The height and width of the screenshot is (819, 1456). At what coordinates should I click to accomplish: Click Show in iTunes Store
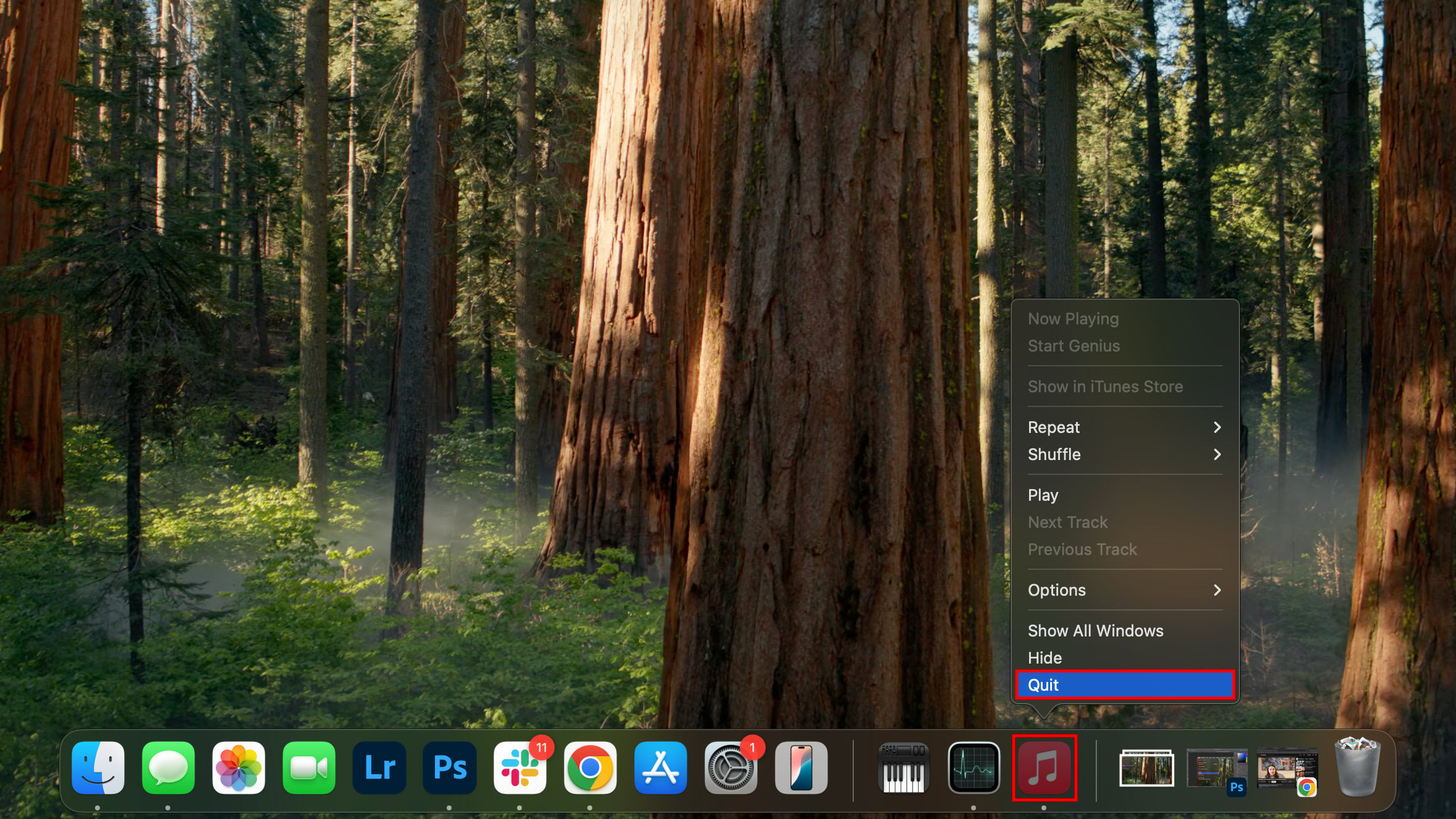1125,387
